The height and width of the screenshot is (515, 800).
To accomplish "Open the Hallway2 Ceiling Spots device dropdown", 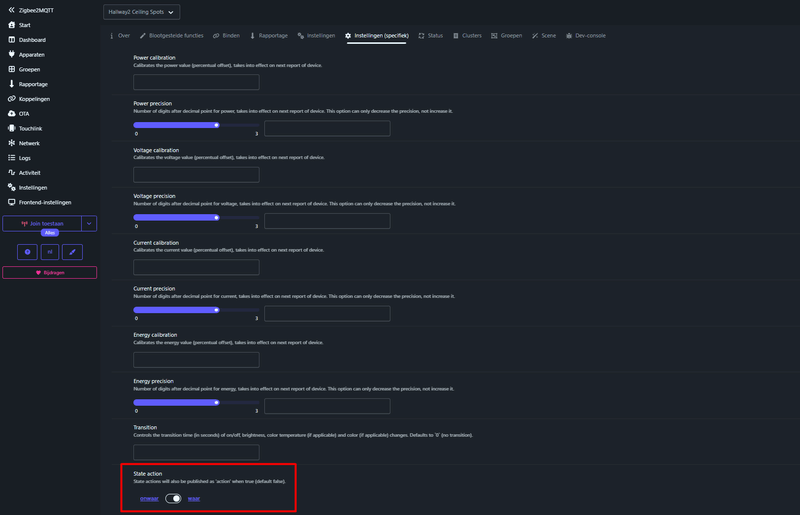I will tap(141, 12).
